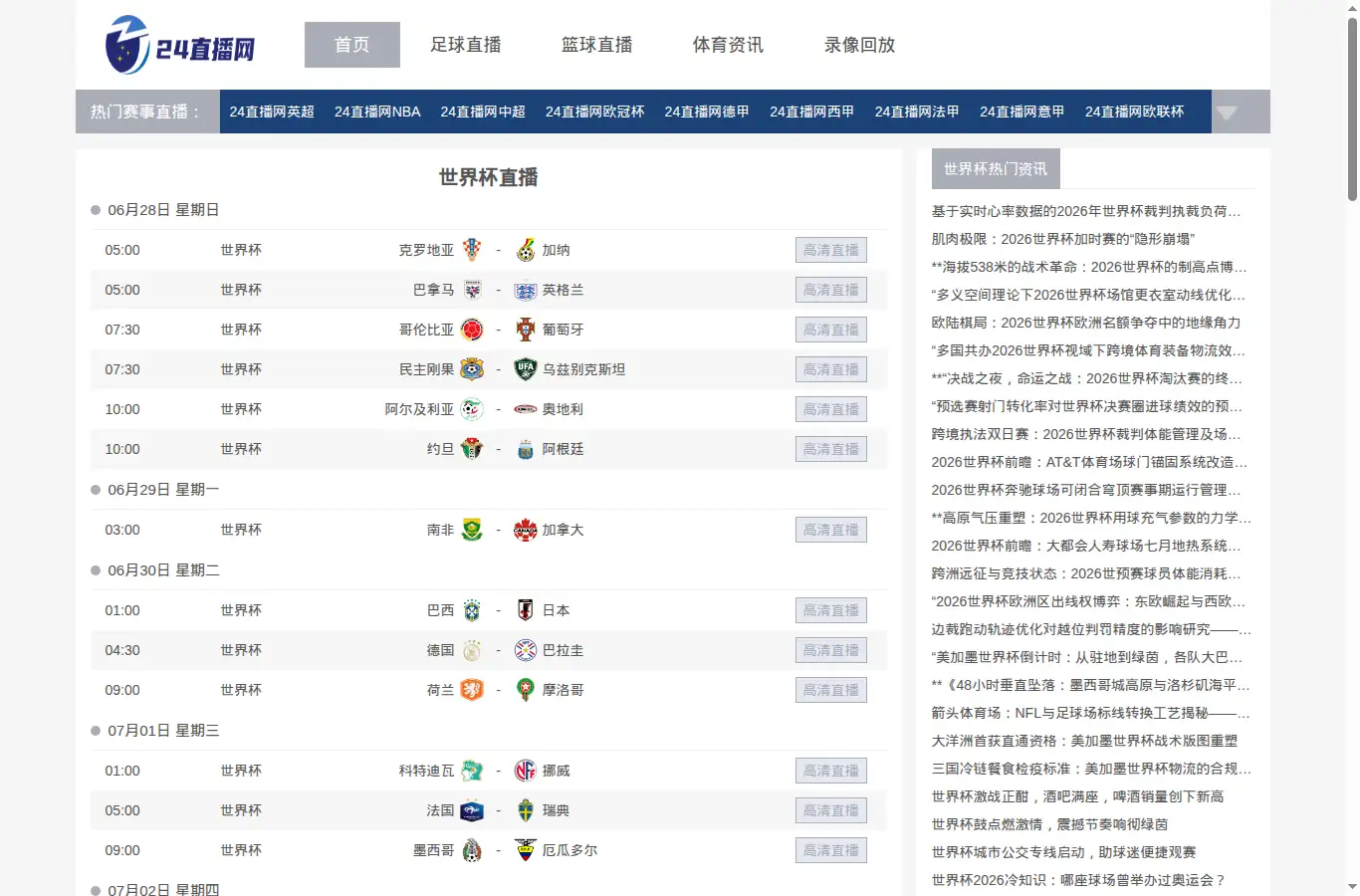Click Paraguay (巴拉圭) team badge
Screen dimensions: 1360x896
[x=526, y=650]
